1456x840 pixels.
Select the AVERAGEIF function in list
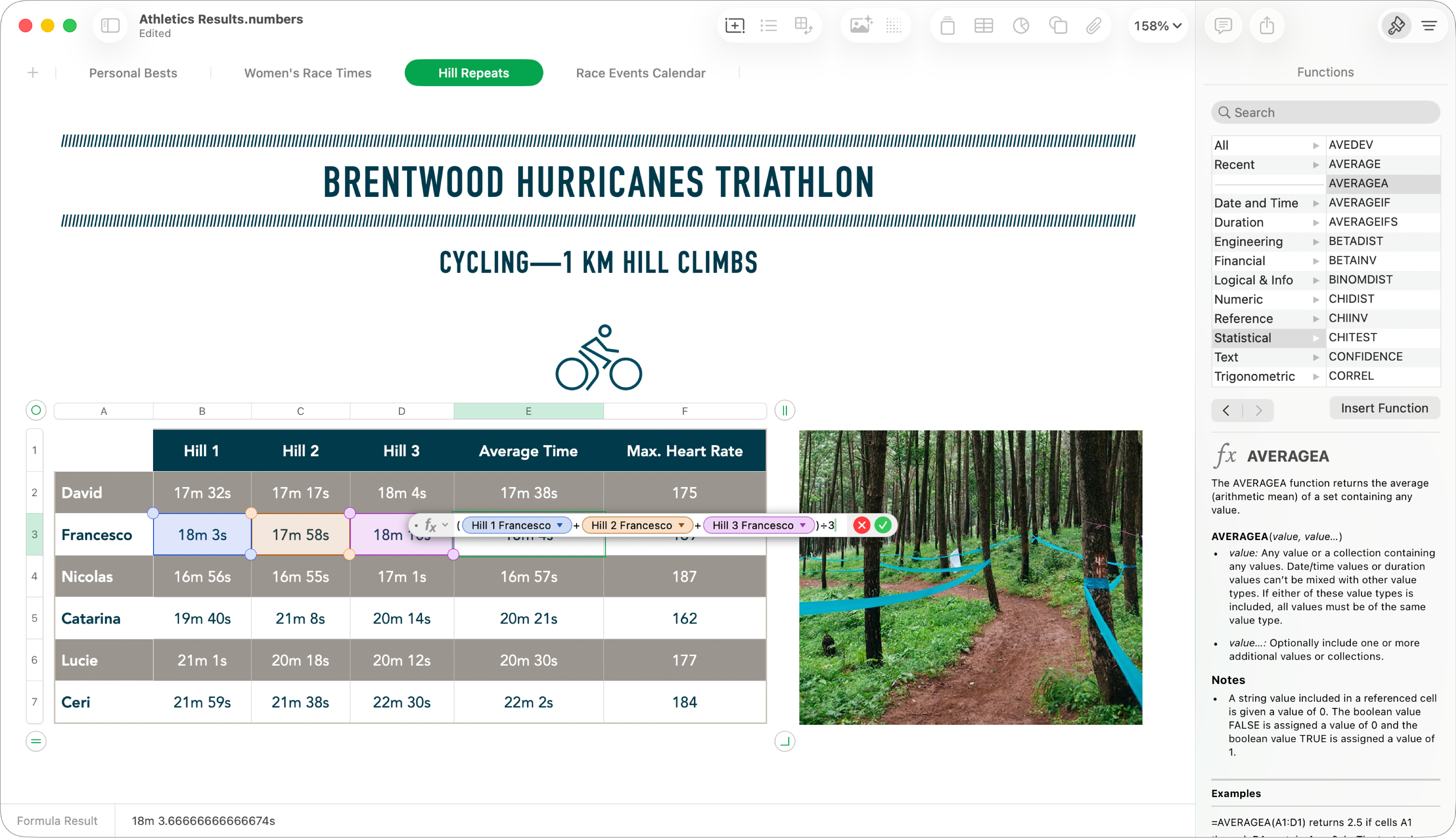[x=1359, y=203]
